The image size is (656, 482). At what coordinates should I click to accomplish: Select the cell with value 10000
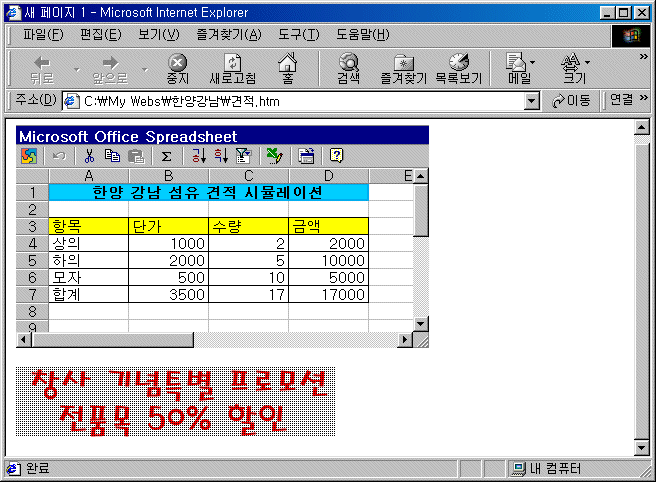tap(328, 260)
